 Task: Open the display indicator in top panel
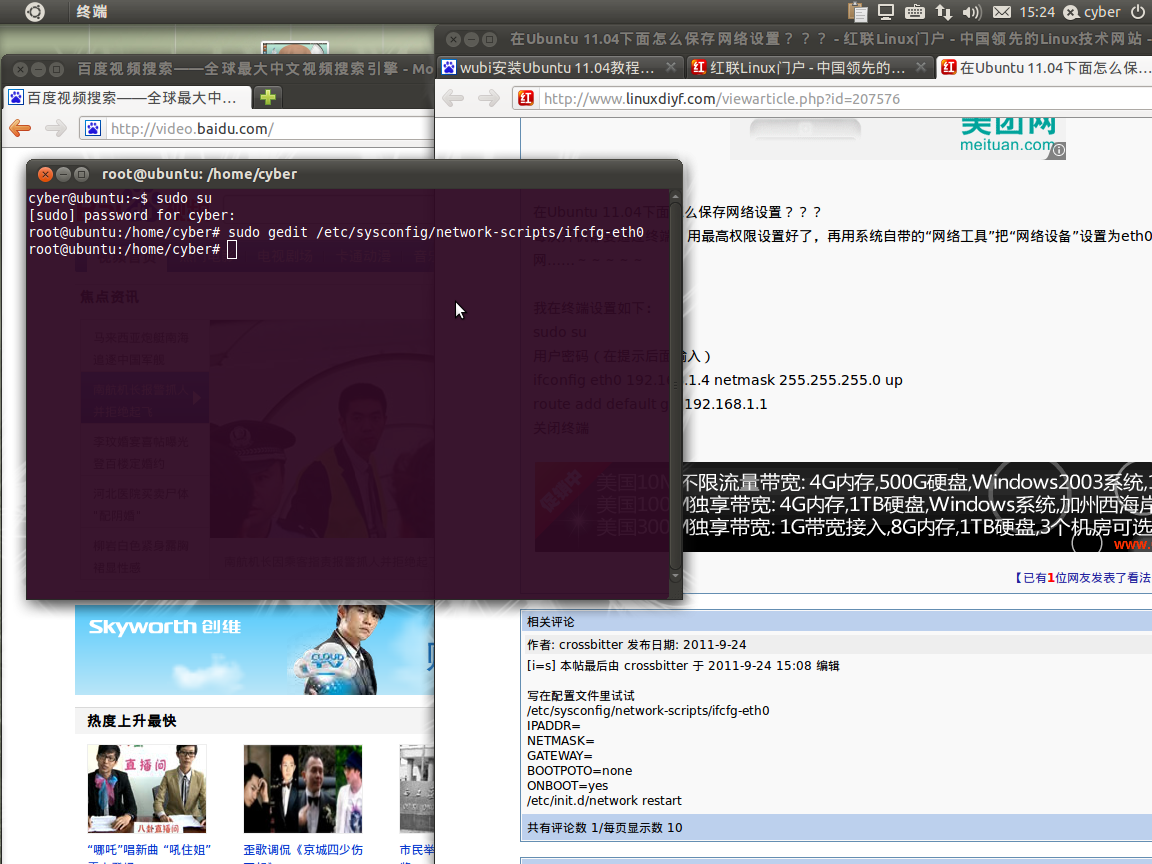886,12
